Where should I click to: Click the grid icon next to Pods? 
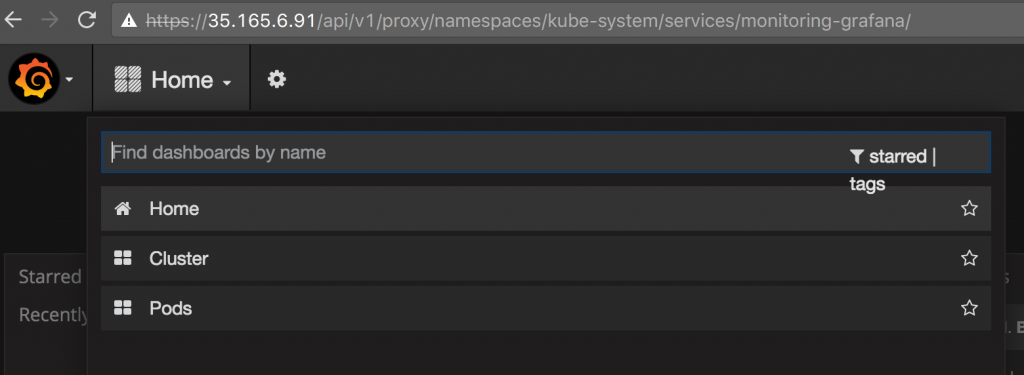(123, 308)
